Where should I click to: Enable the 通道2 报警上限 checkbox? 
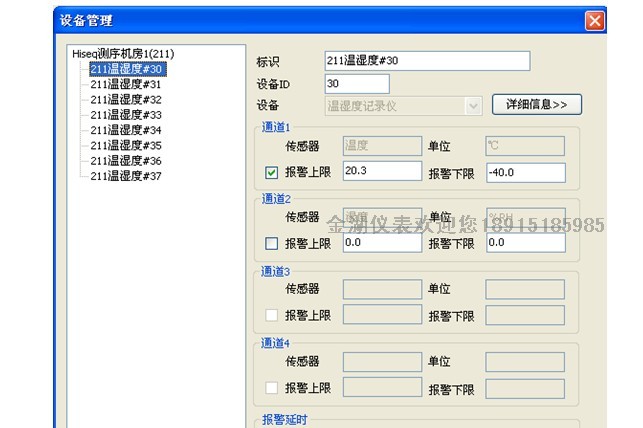point(271,244)
